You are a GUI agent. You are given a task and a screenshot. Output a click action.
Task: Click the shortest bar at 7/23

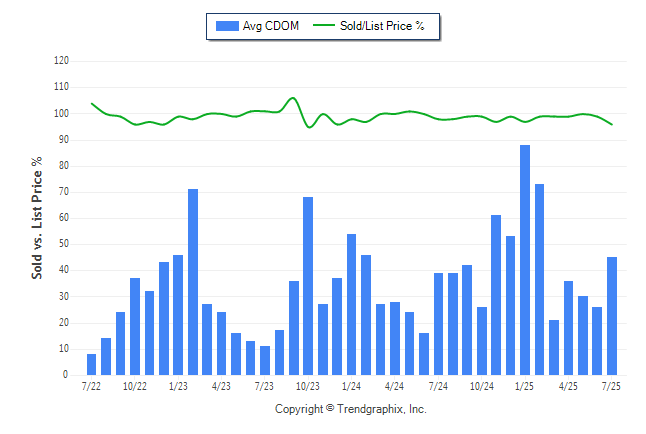pos(265,360)
